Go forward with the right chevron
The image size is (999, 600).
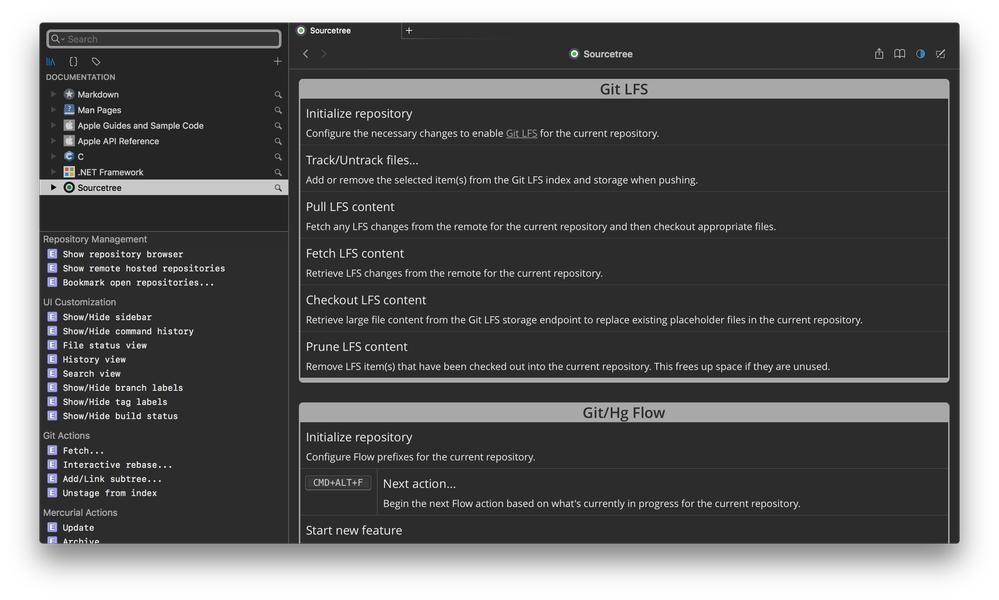[x=324, y=54]
